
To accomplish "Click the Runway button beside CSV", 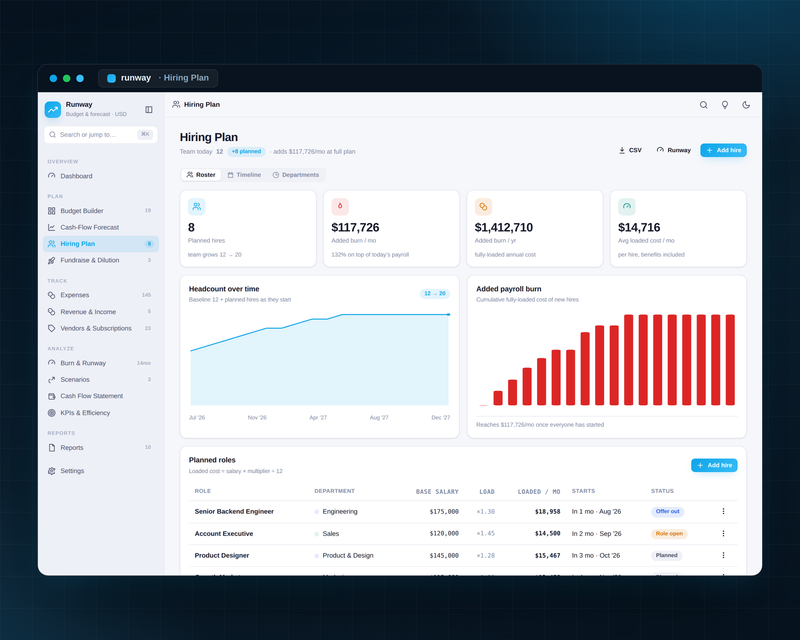I will (673, 150).
